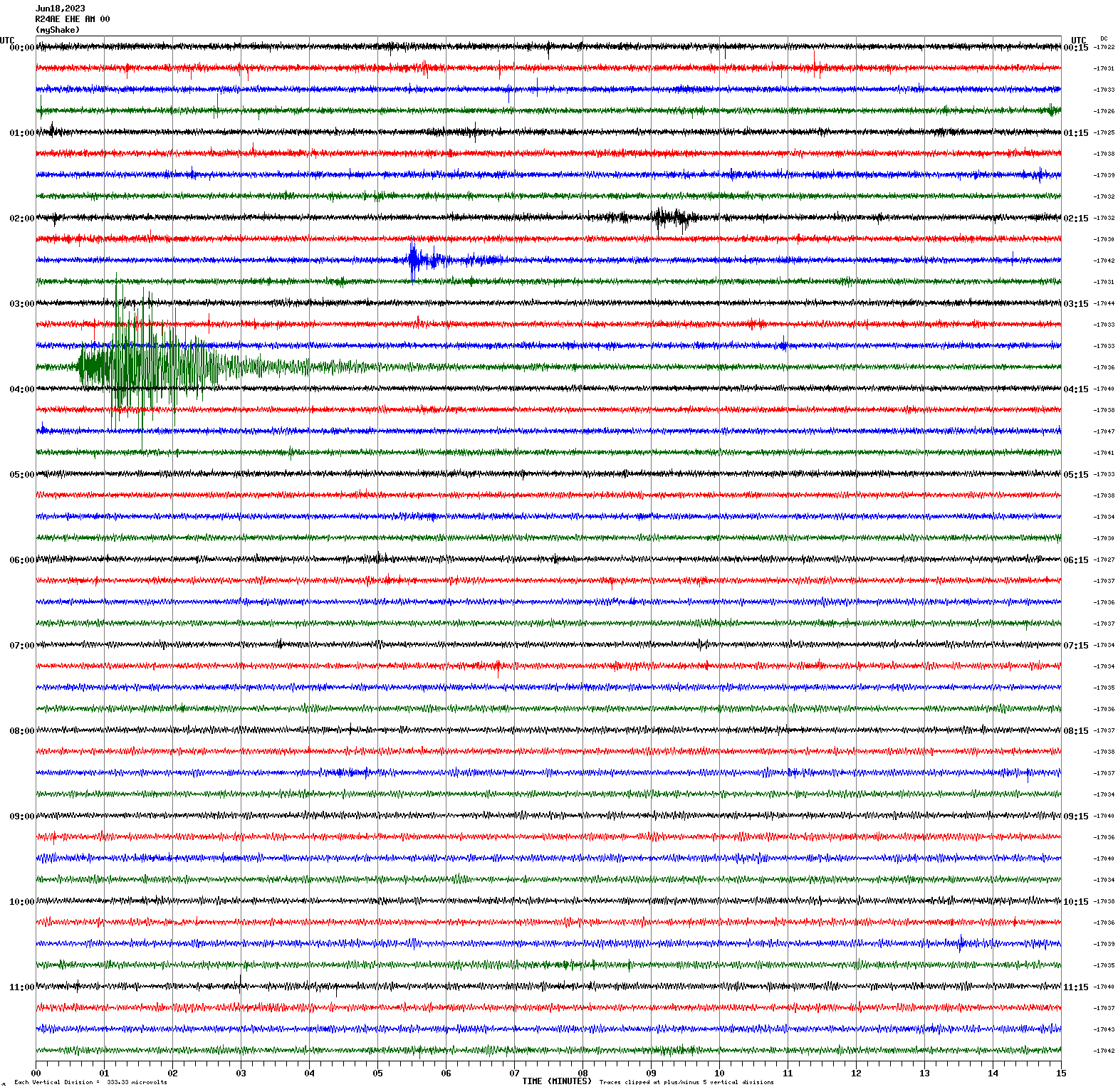1118x1092 pixels.
Task: Click the DC value -17043
Action: point(1104,1029)
